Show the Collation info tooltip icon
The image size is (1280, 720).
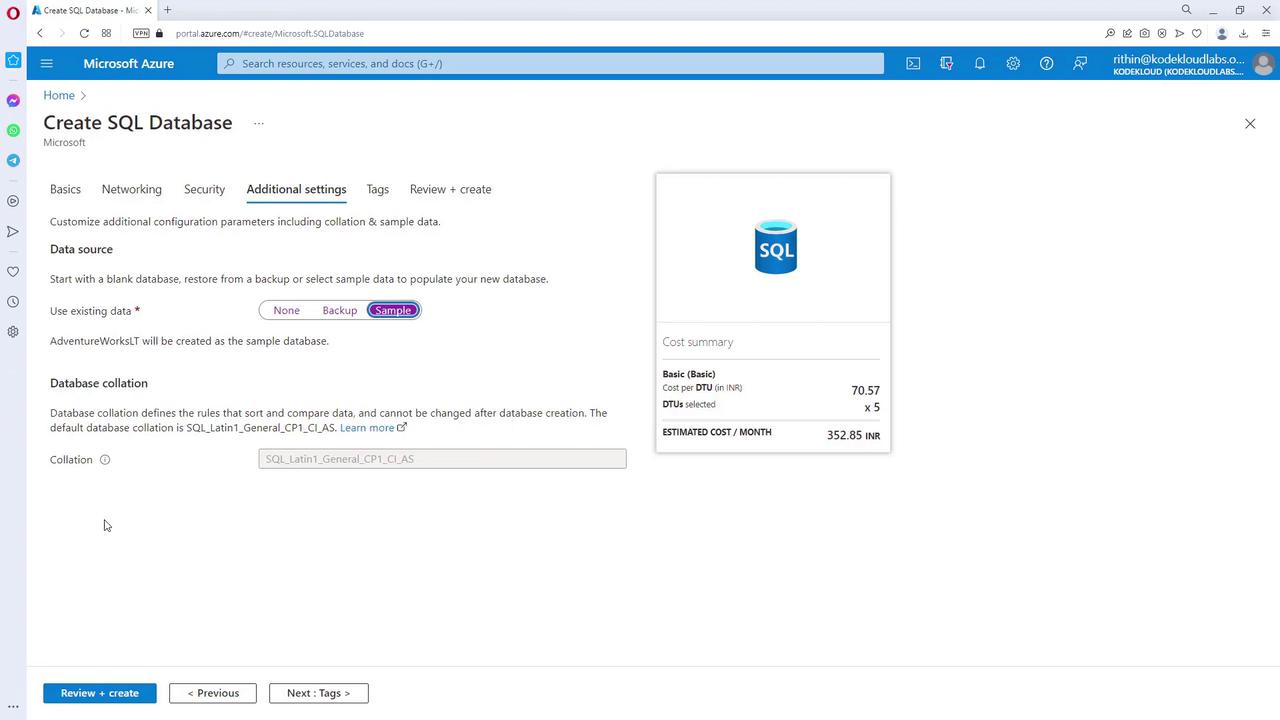pos(105,460)
